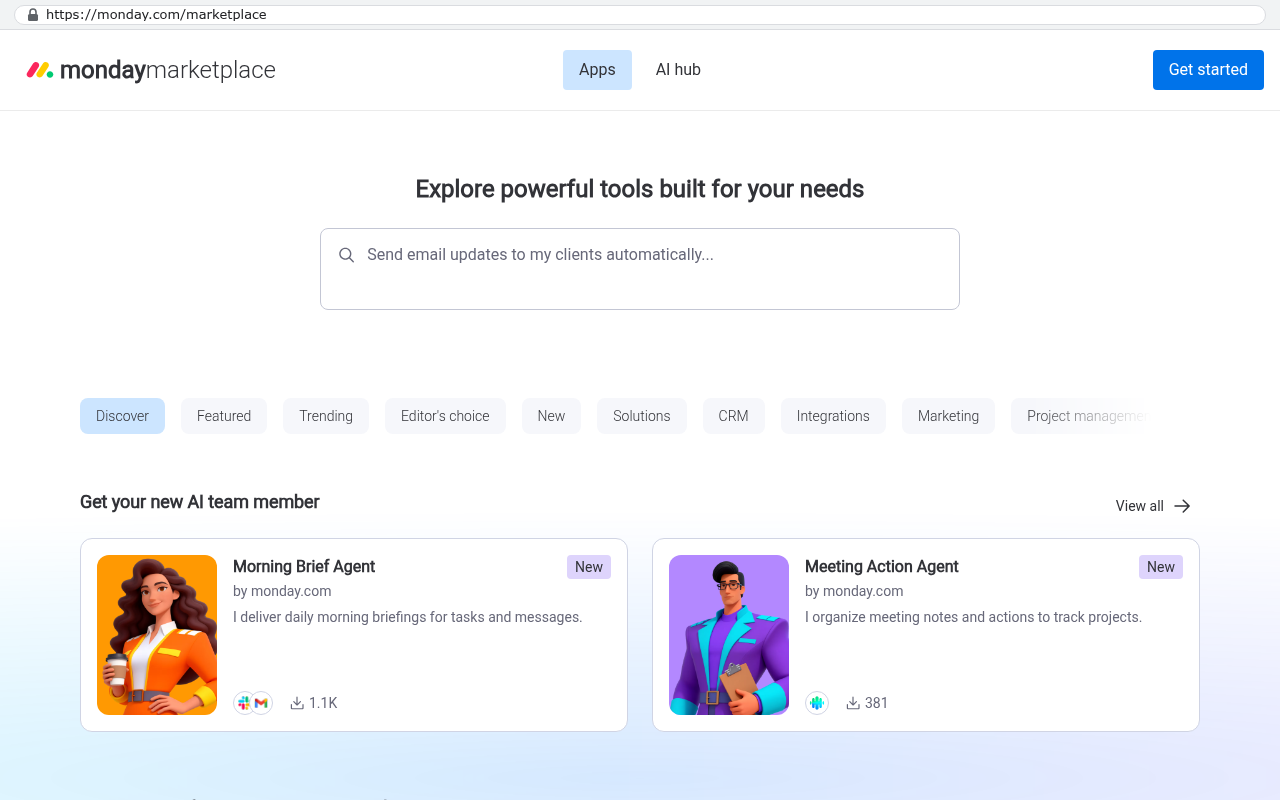Select the Solutions category chip

(x=642, y=416)
